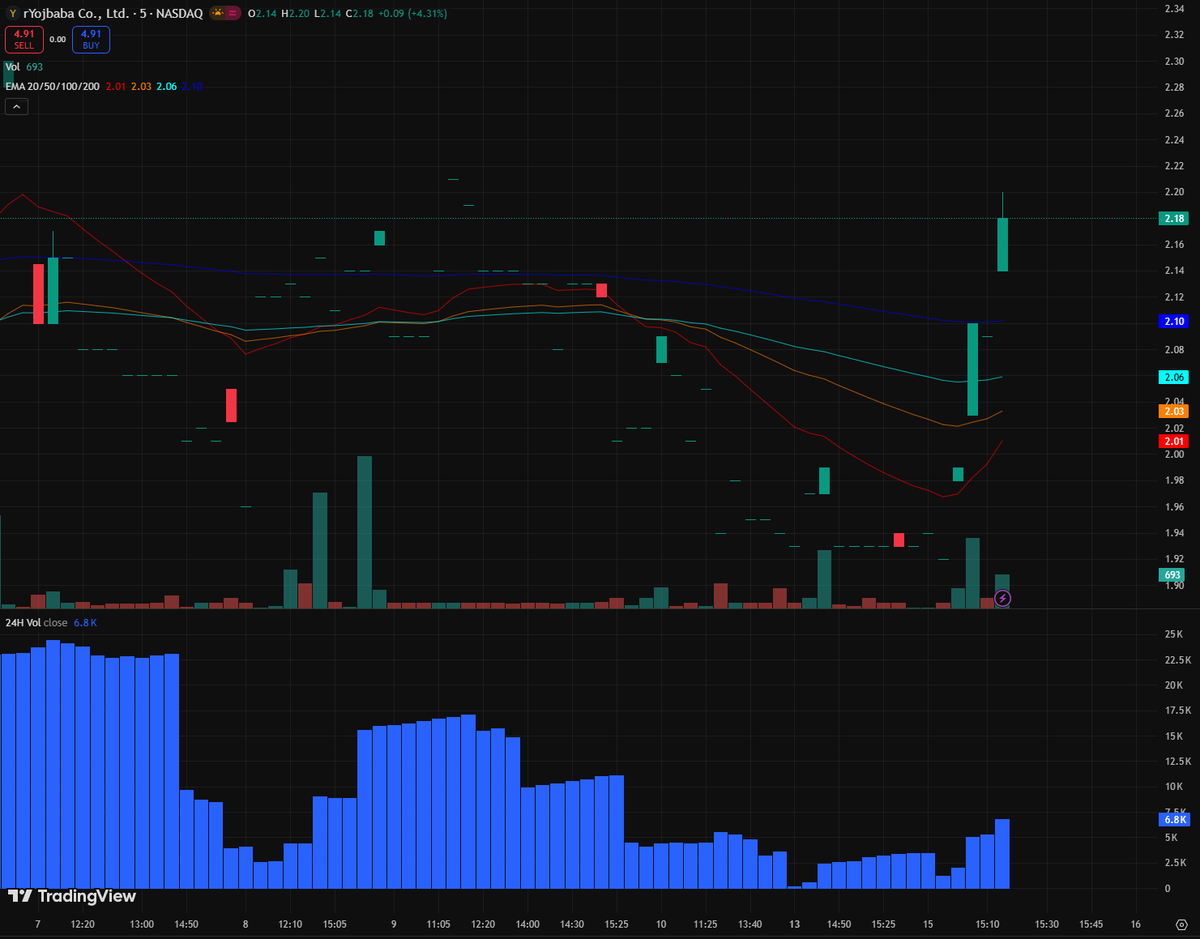Select the latest green candle near 2.18

click(x=1002, y=244)
